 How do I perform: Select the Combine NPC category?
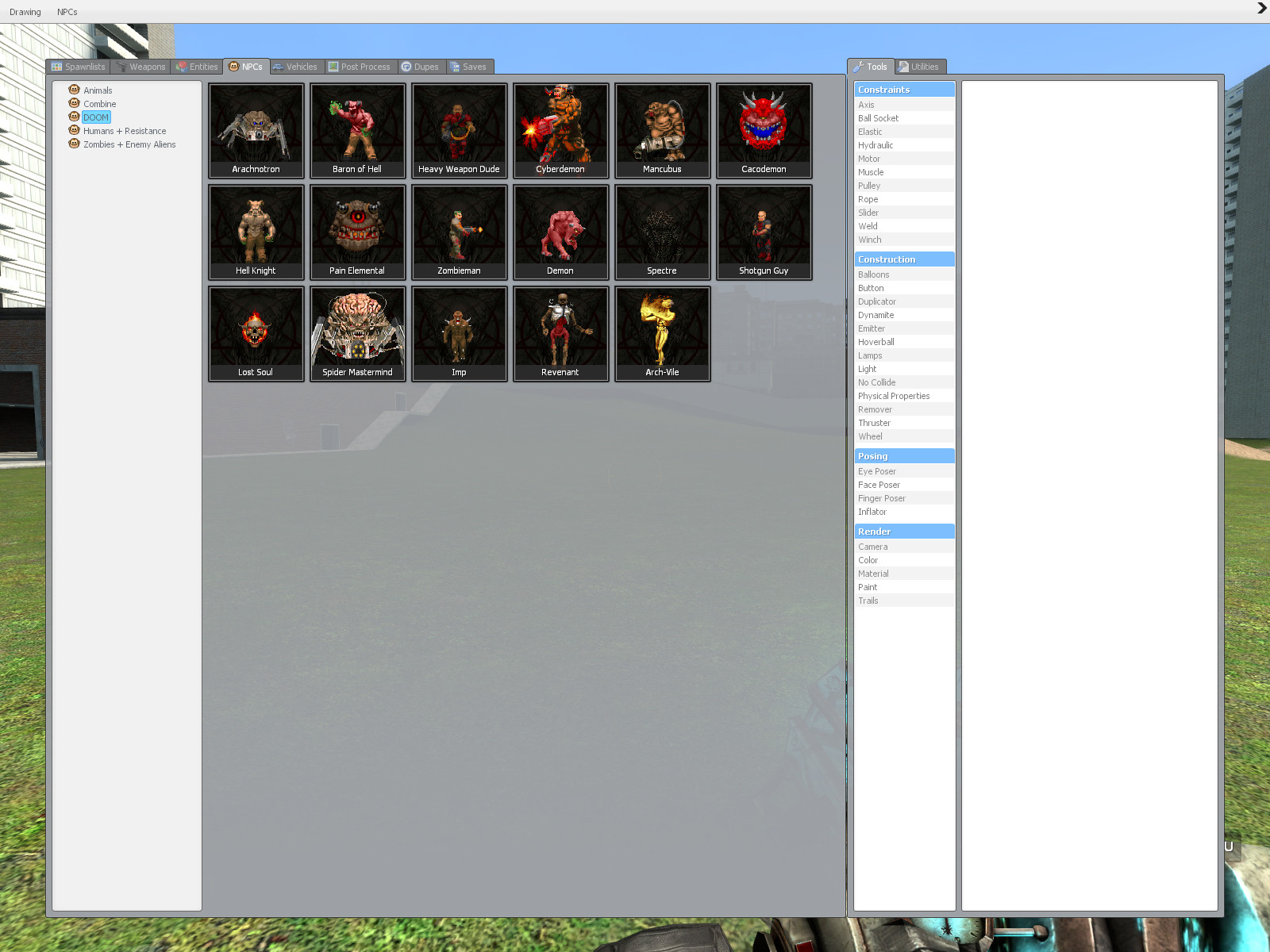(100, 104)
